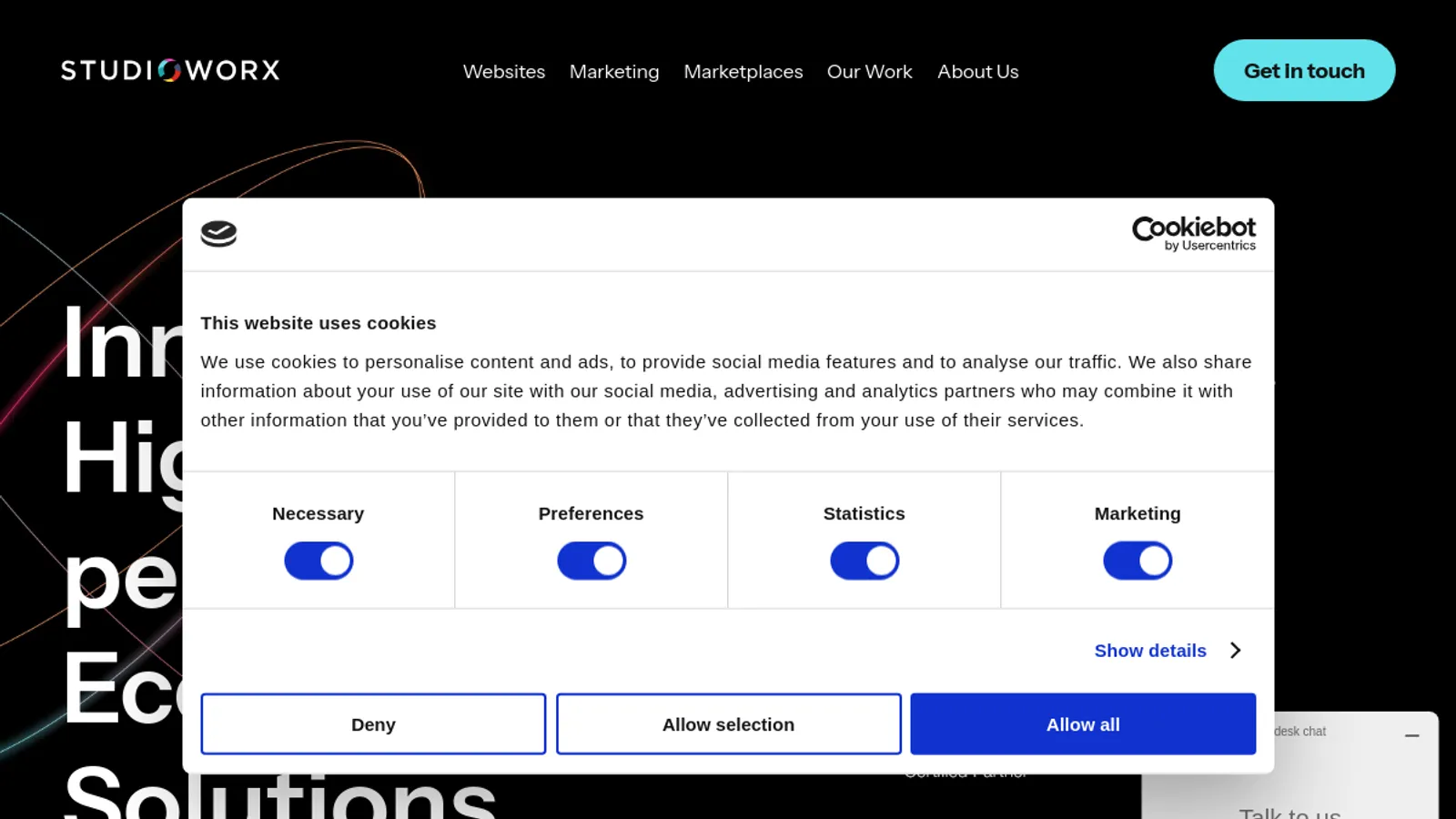Deny all cookies
1456x819 pixels.
373,724
